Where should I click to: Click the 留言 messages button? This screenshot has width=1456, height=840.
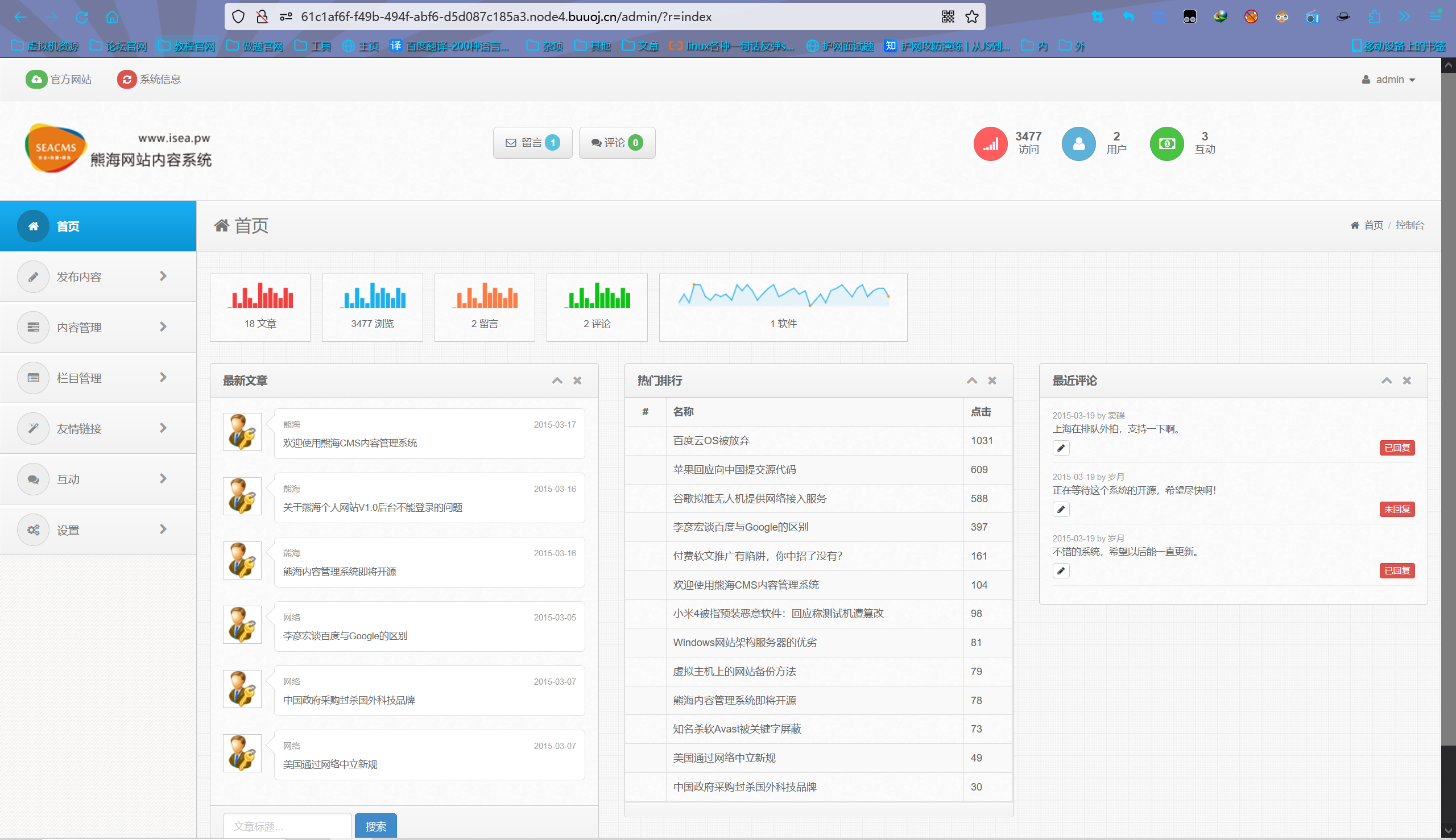(532, 143)
